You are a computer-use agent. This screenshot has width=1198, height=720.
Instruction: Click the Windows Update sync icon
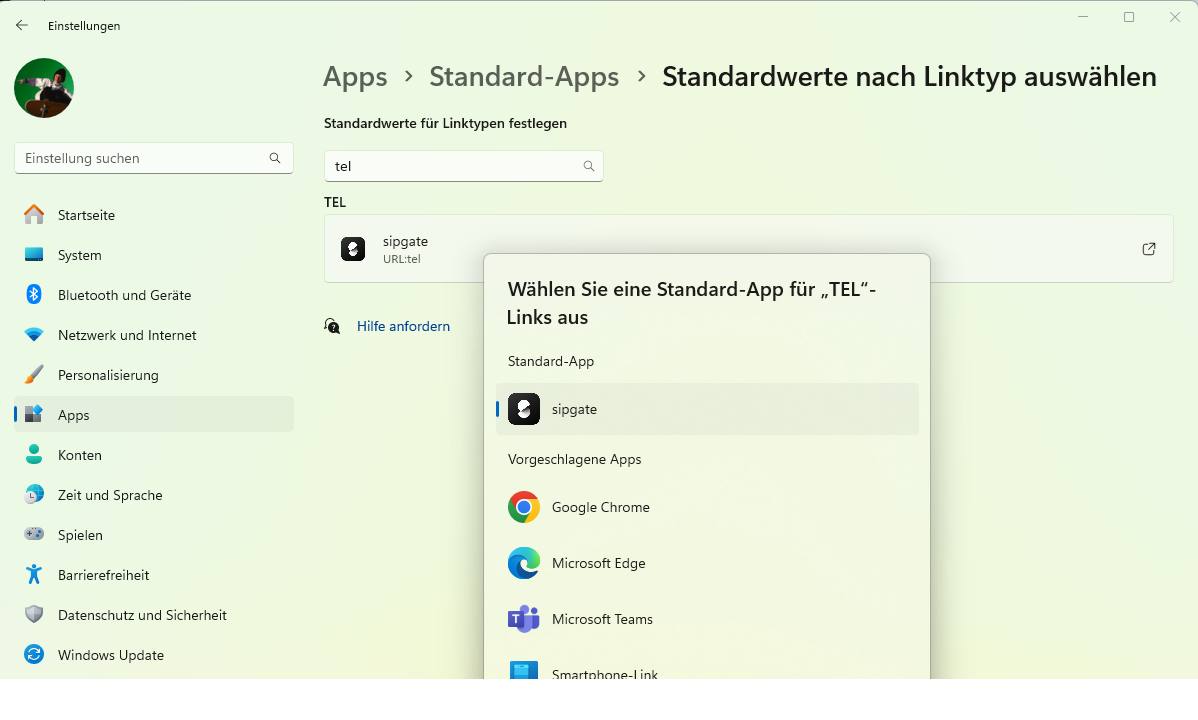34,654
